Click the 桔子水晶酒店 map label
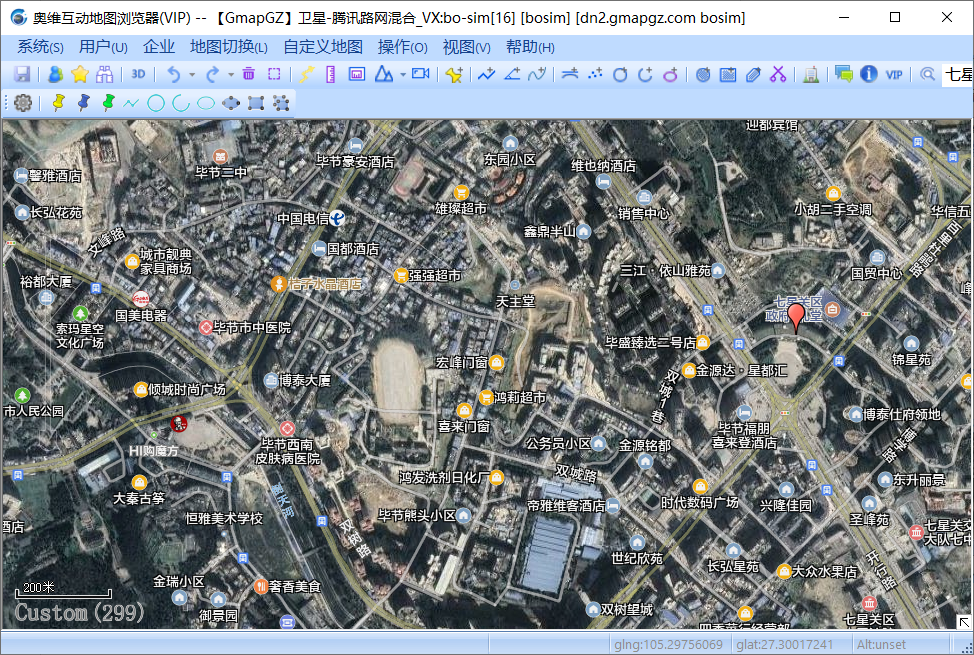Viewport: 974px width, 655px height. click(324, 283)
